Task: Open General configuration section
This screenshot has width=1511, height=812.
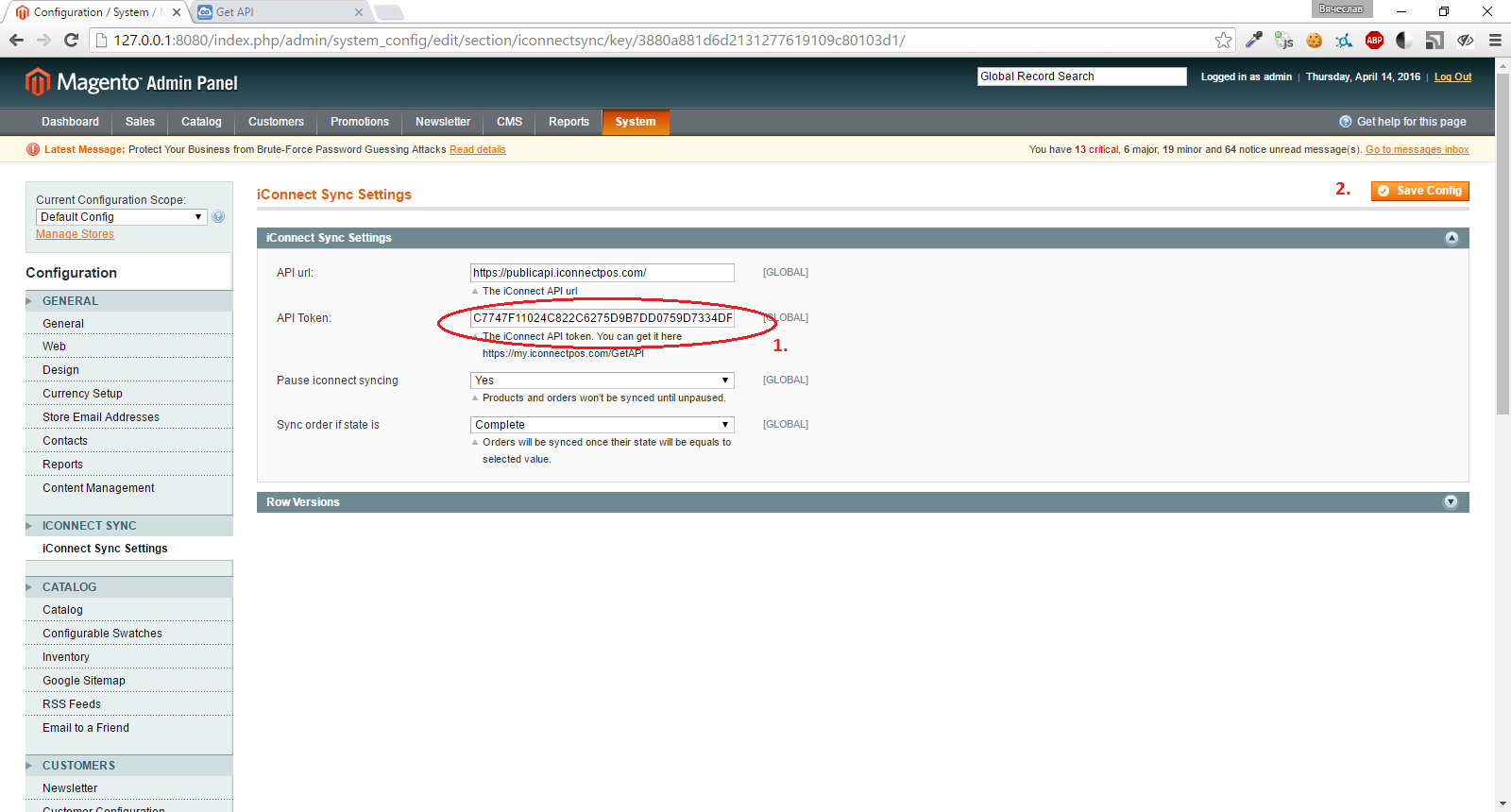Action: coord(63,323)
